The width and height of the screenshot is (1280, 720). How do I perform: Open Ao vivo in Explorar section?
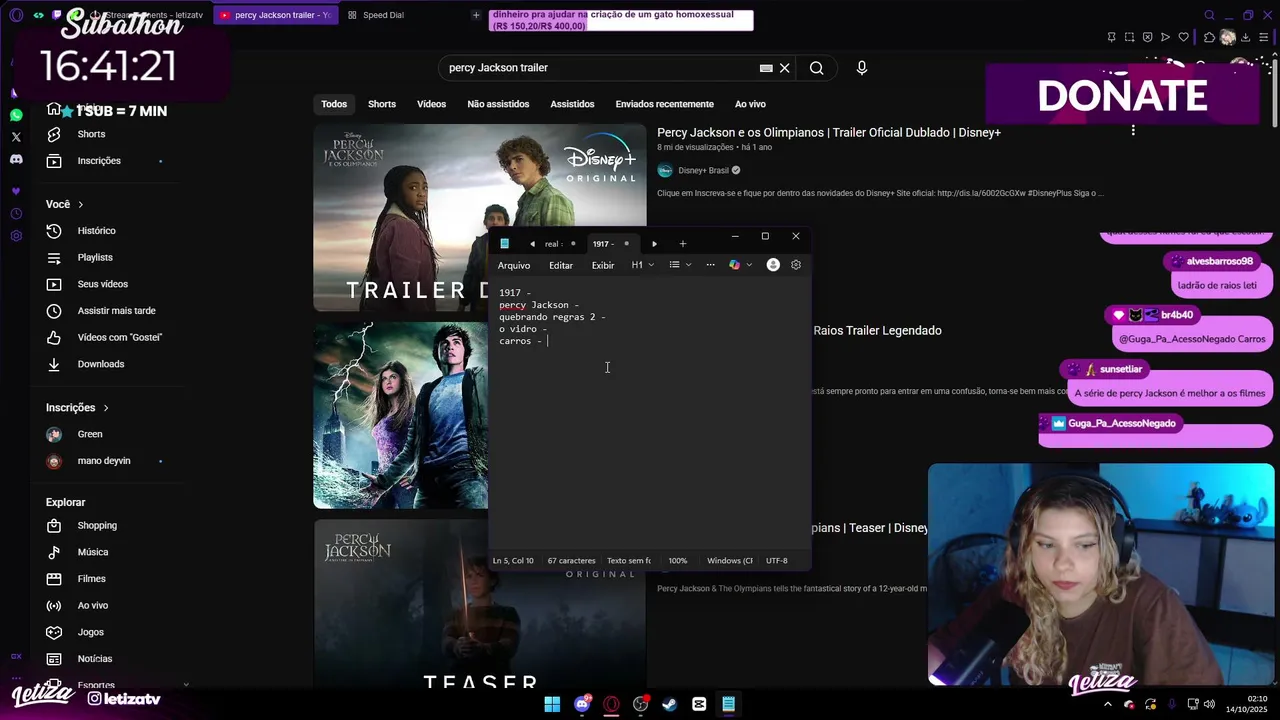(x=92, y=605)
